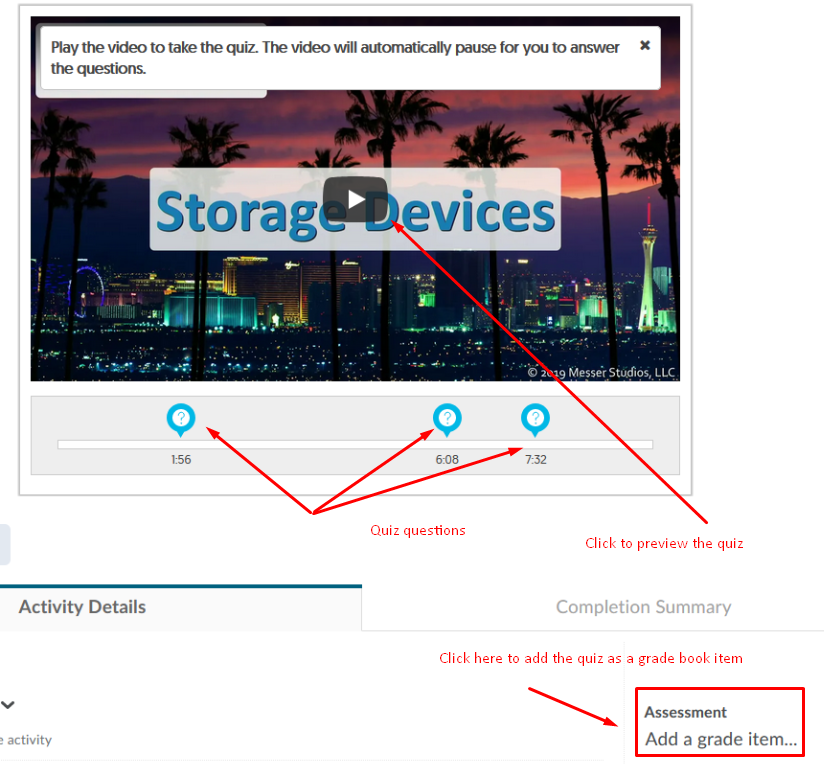Expand the chevron above the activity text
Screen dimensions: 824x764
click(x=8, y=704)
